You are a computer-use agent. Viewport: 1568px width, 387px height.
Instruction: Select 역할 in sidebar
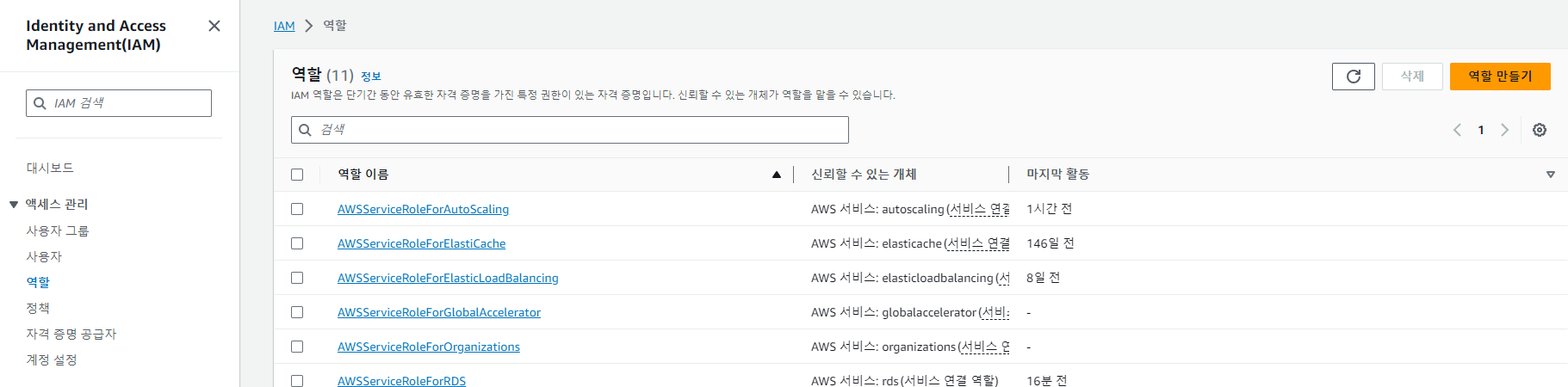pyautogui.click(x=38, y=282)
